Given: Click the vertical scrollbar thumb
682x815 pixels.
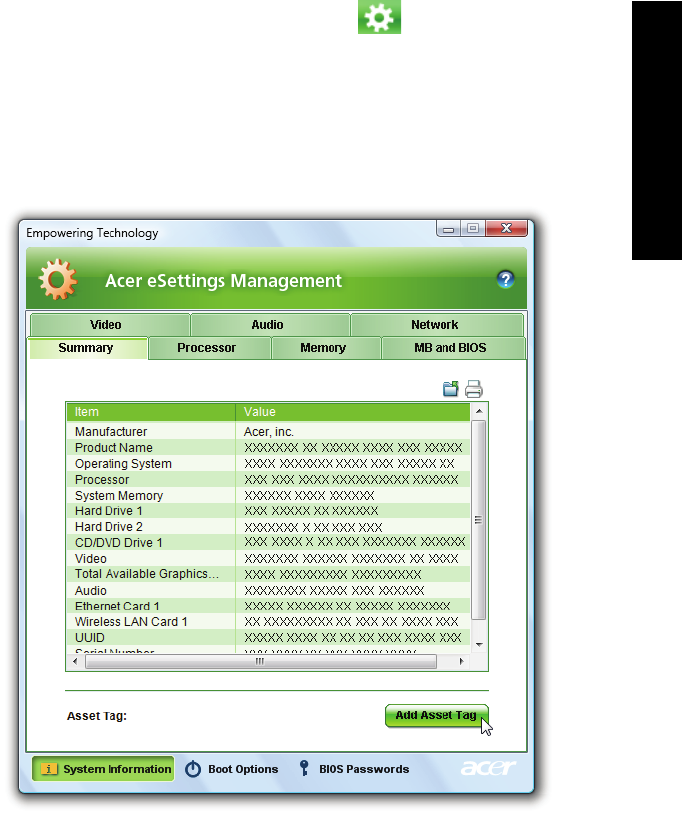Looking at the screenshot, I should 478,520.
